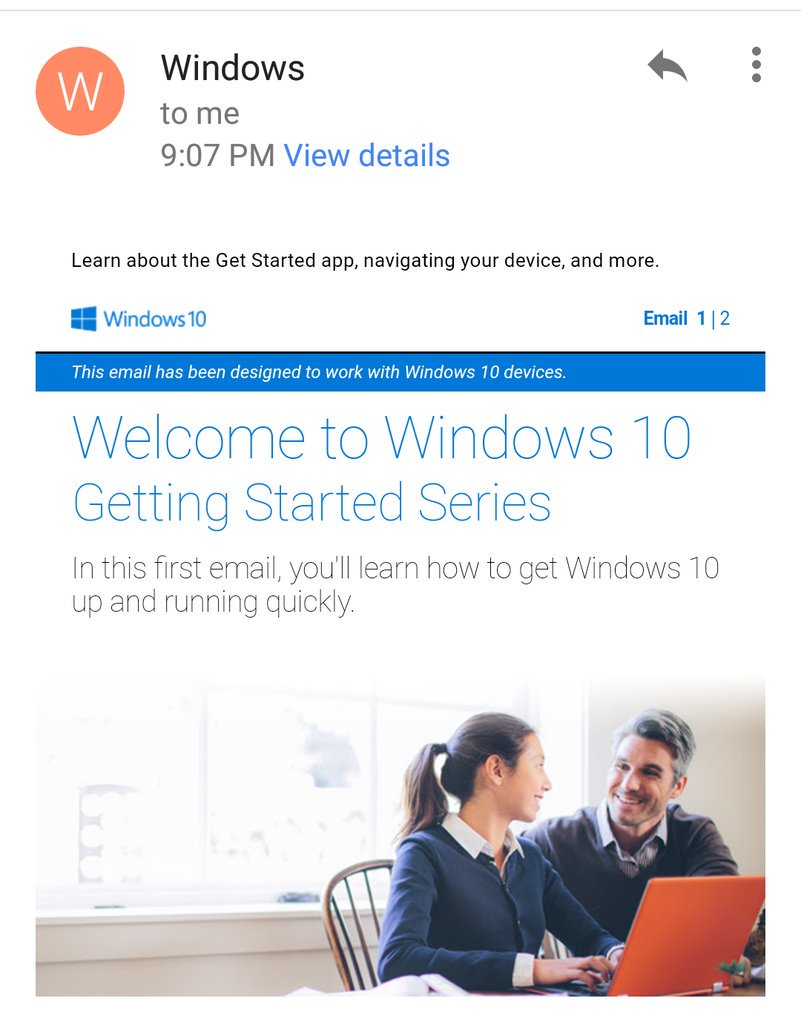Viewport: 801px width, 1024px height.
Task: Select the sender name Windows
Action: [232, 67]
